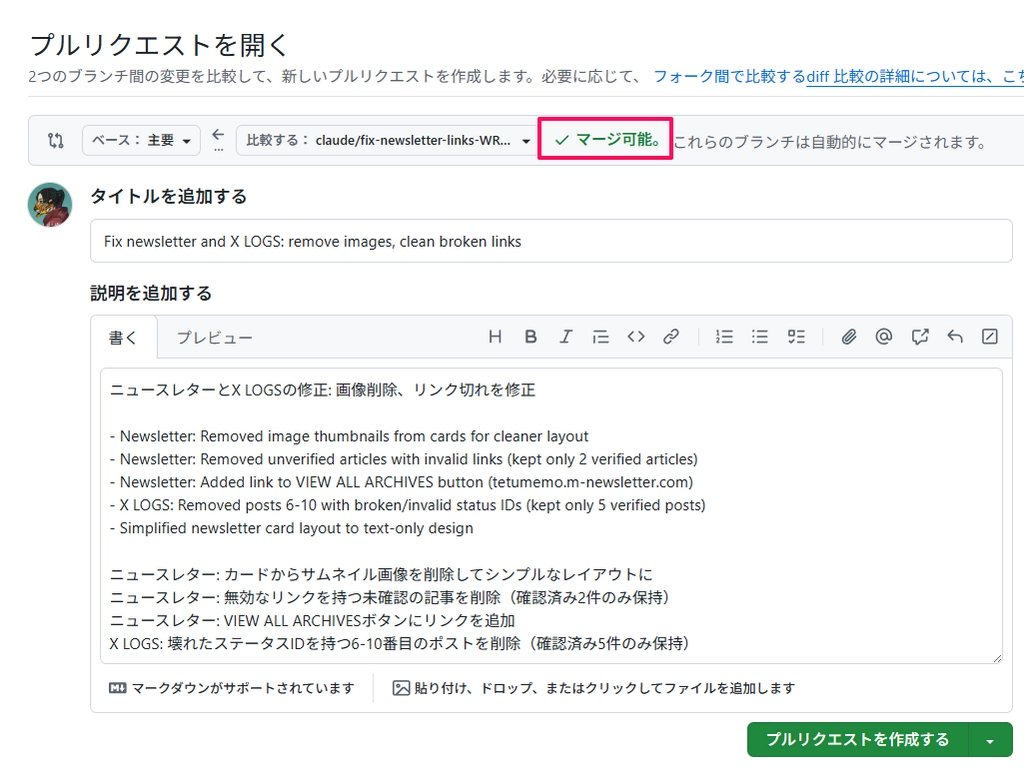
Task: Attach files with the paperclip icon
Action: pos(848,337)
